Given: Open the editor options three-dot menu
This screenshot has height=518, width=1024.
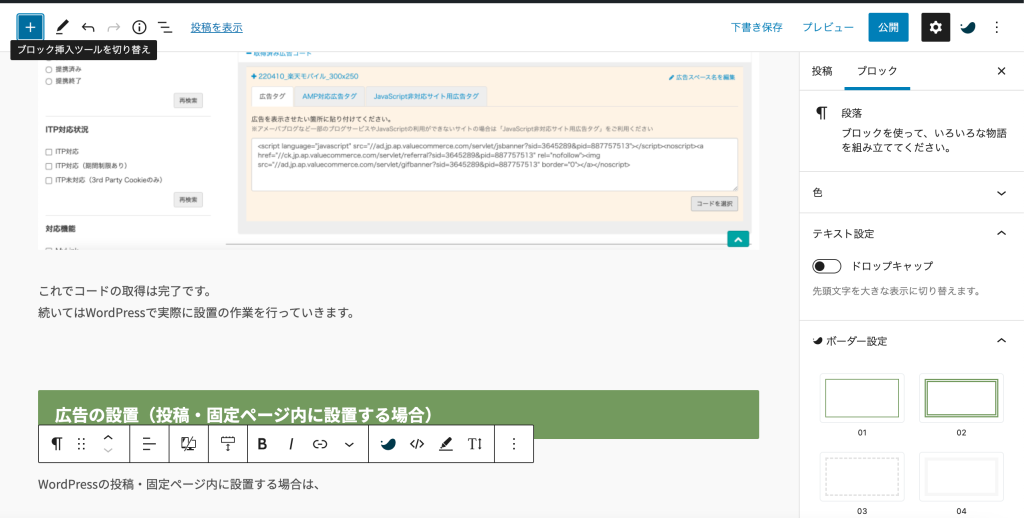Looking at the screenshot, I should click(x=997, y=27).
